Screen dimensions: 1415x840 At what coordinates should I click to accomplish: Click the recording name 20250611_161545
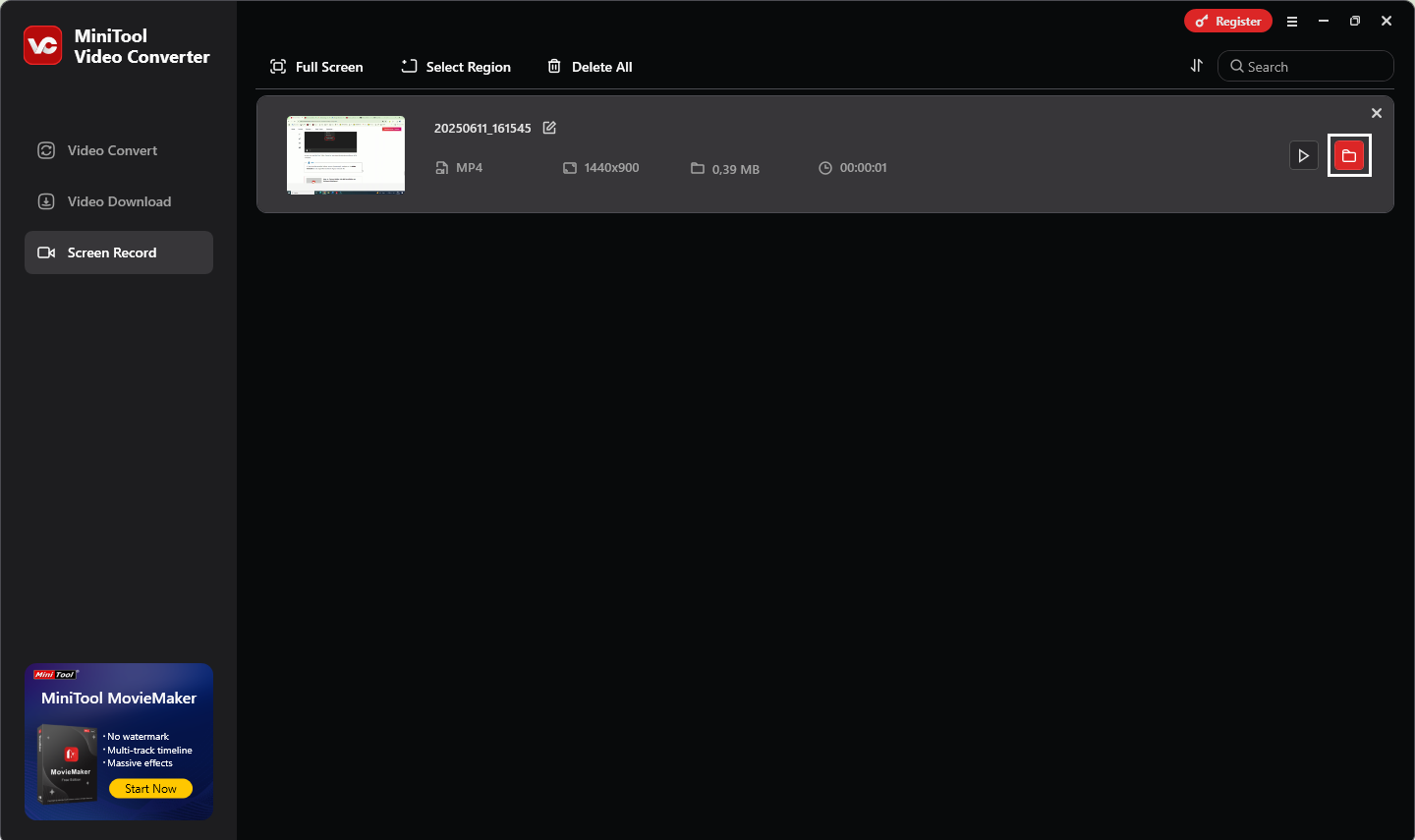pyautogui.click(x=482, y=128)
